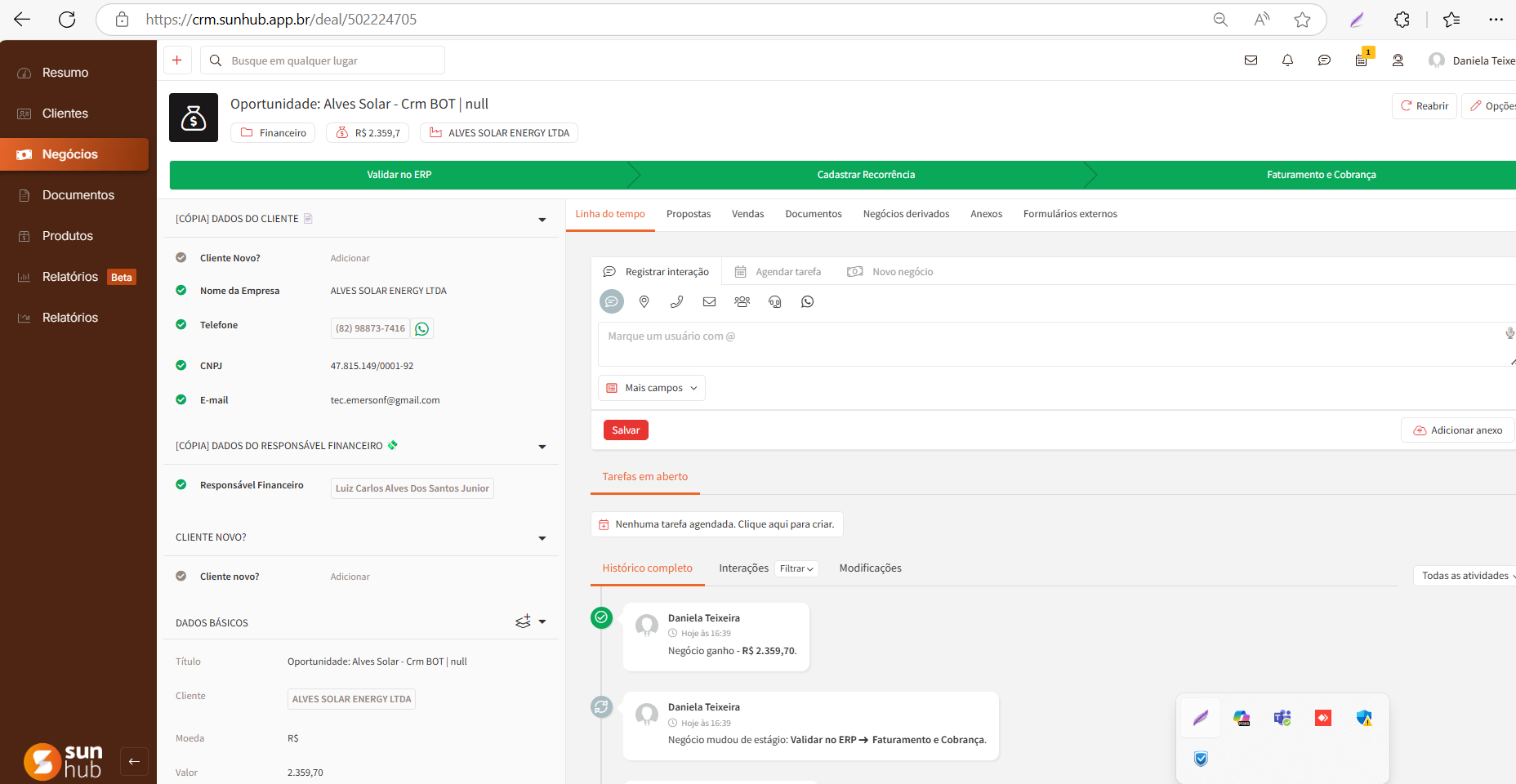Expand the Mais campos dropdown
Image resolution: width=1516 pixels, height=784 pixels.
652,388
